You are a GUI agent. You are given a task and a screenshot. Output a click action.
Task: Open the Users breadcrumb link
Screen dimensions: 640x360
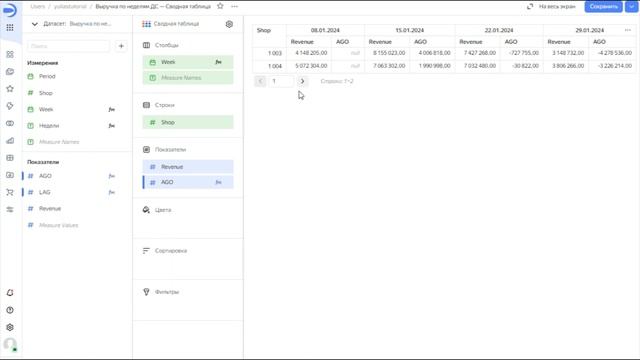38,7
